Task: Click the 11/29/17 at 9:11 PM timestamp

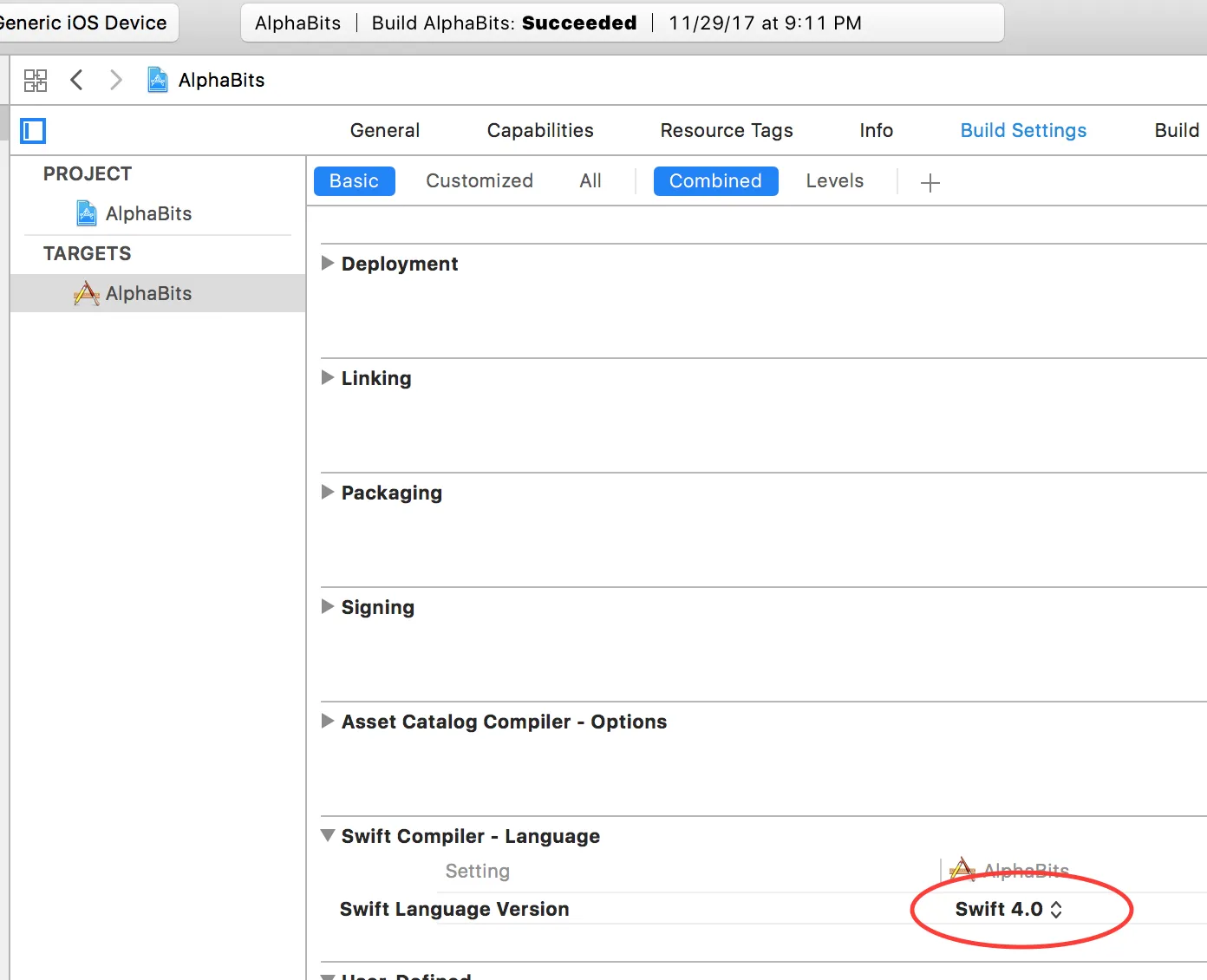Action: tap(765, 23)
